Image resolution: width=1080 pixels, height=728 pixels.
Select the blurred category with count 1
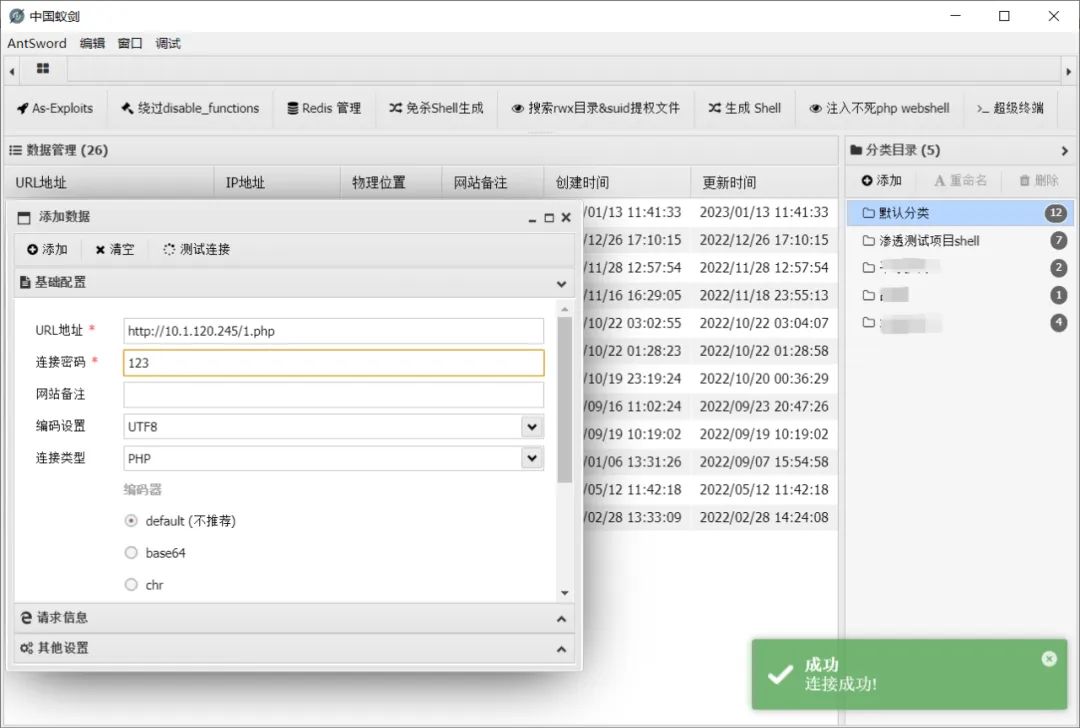[959, 295]
